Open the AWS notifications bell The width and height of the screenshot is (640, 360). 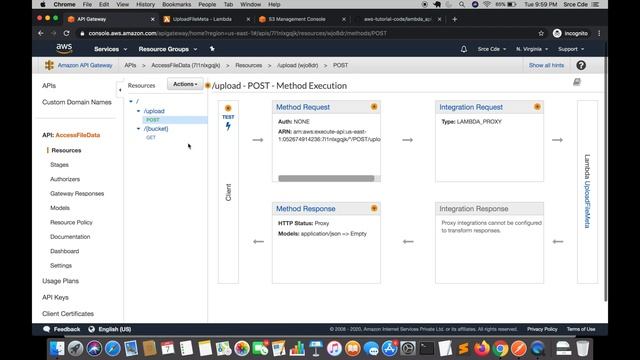[464, 49]
